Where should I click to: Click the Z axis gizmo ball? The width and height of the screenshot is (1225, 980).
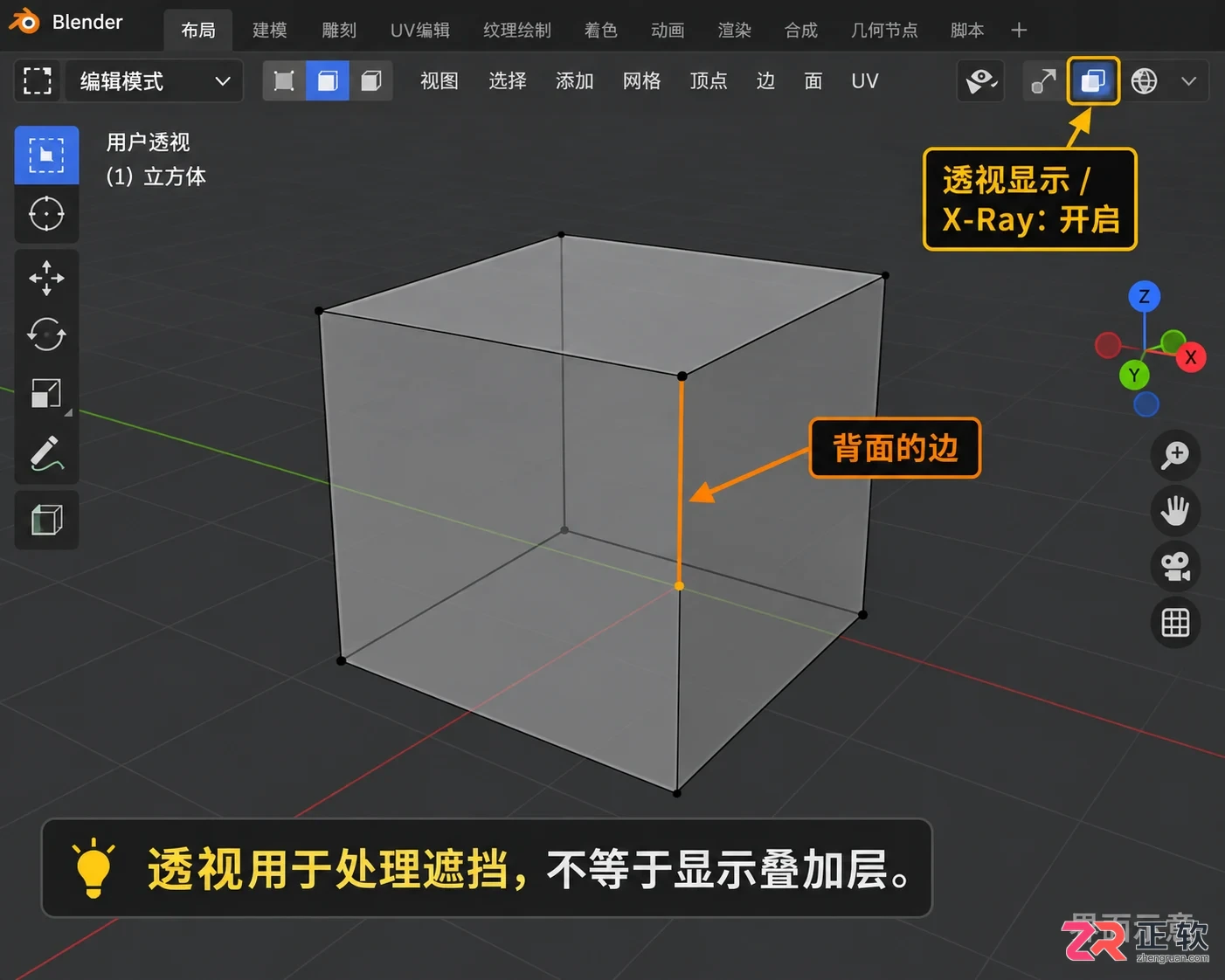pyautogui.click(x=1144, y=296)
